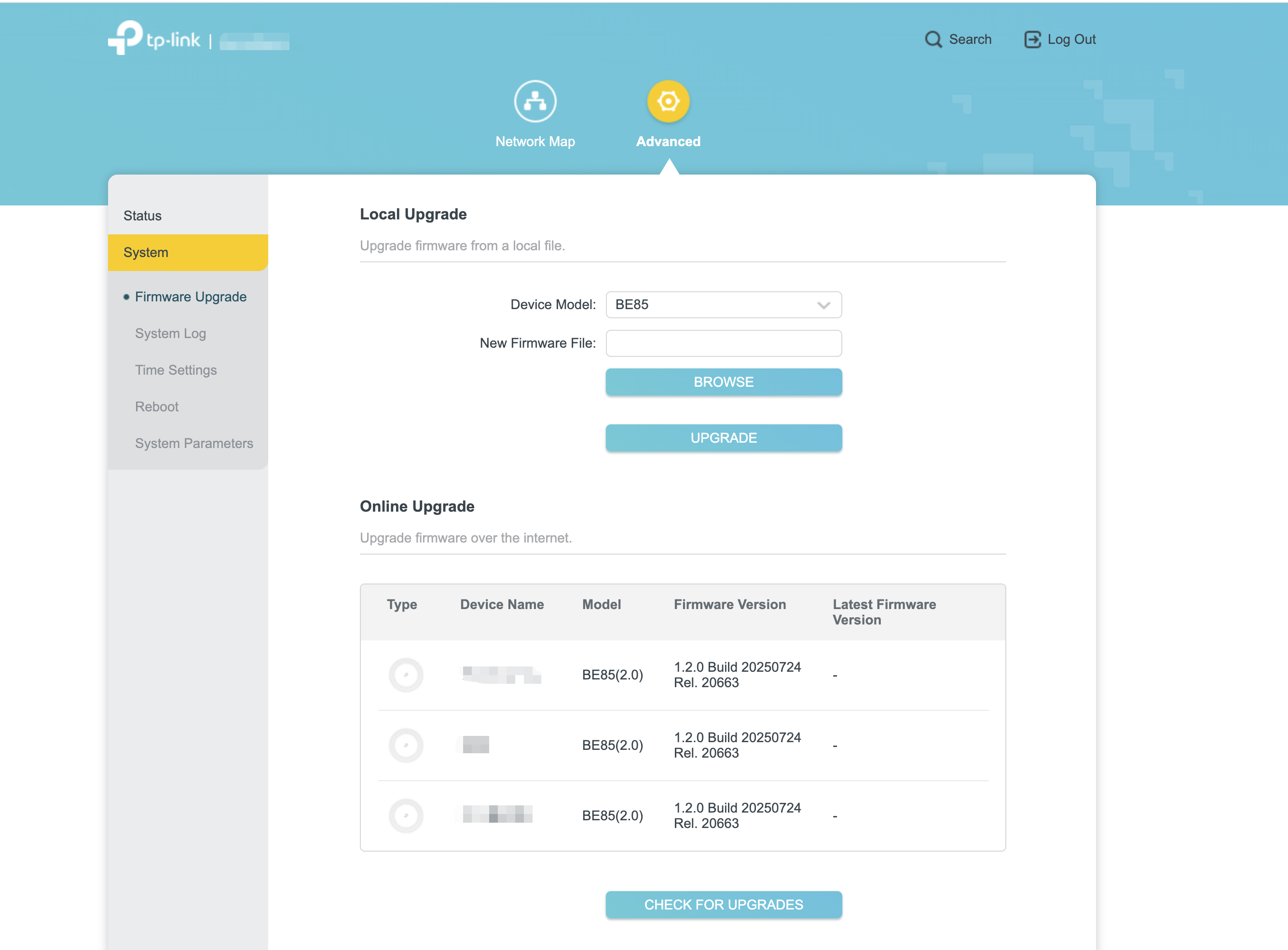The image size is (1288, 950).
Task: Open Status sidebar section
Action: 142,216
